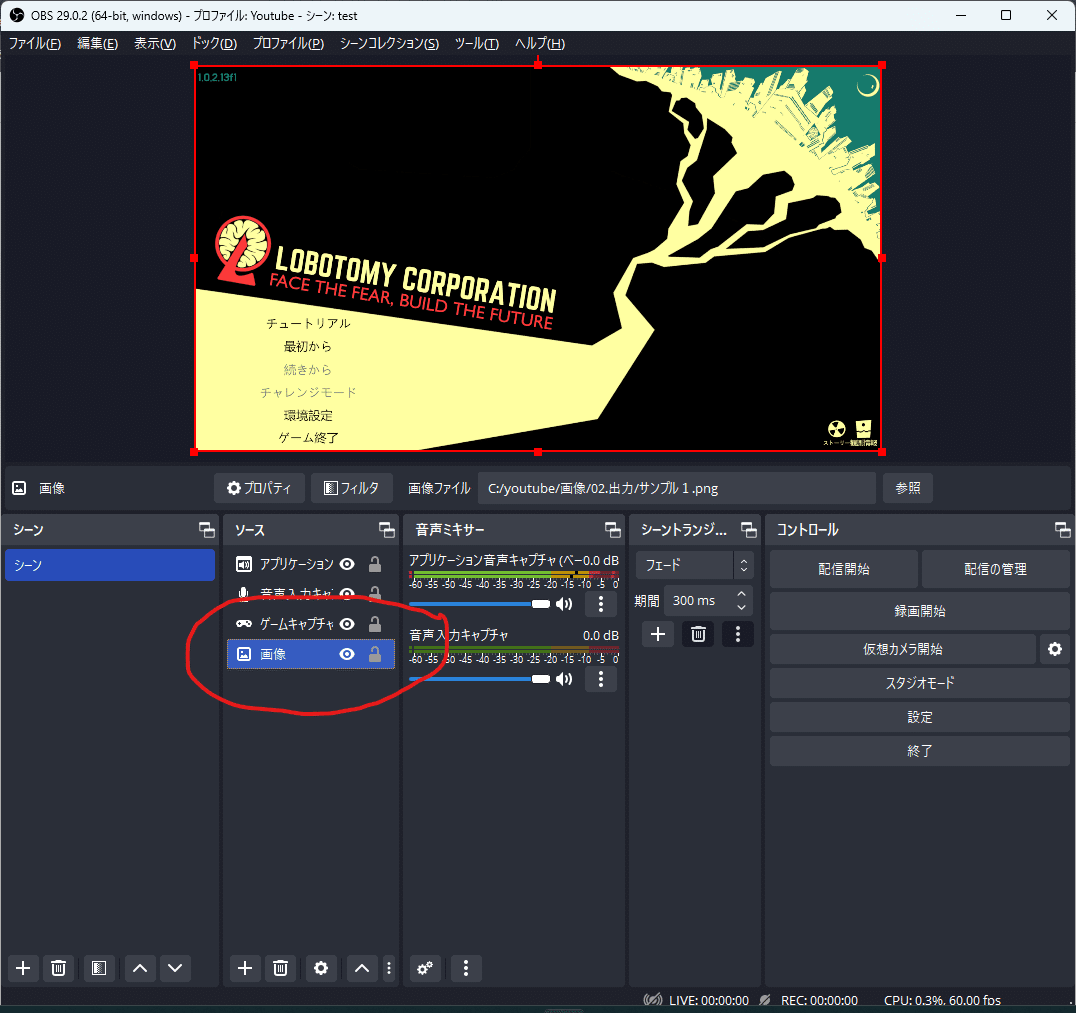Open the ヘルプ menu
The width and height of the screenshot is (1076, 1013).
540,44
